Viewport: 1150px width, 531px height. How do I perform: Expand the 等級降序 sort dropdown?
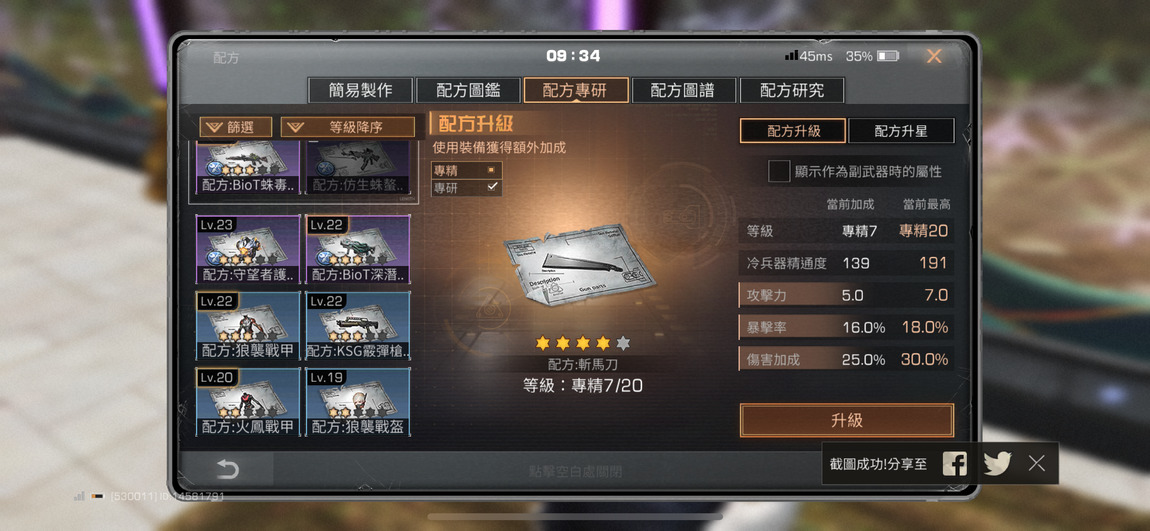tap(348, 127)
